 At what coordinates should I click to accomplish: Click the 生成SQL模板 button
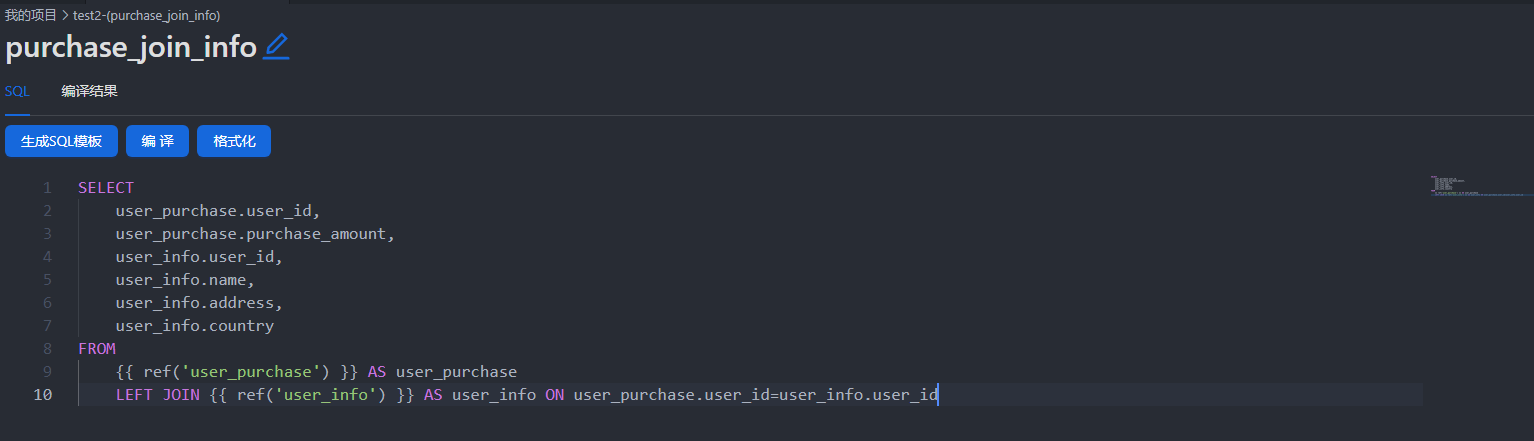coord(61,141)
